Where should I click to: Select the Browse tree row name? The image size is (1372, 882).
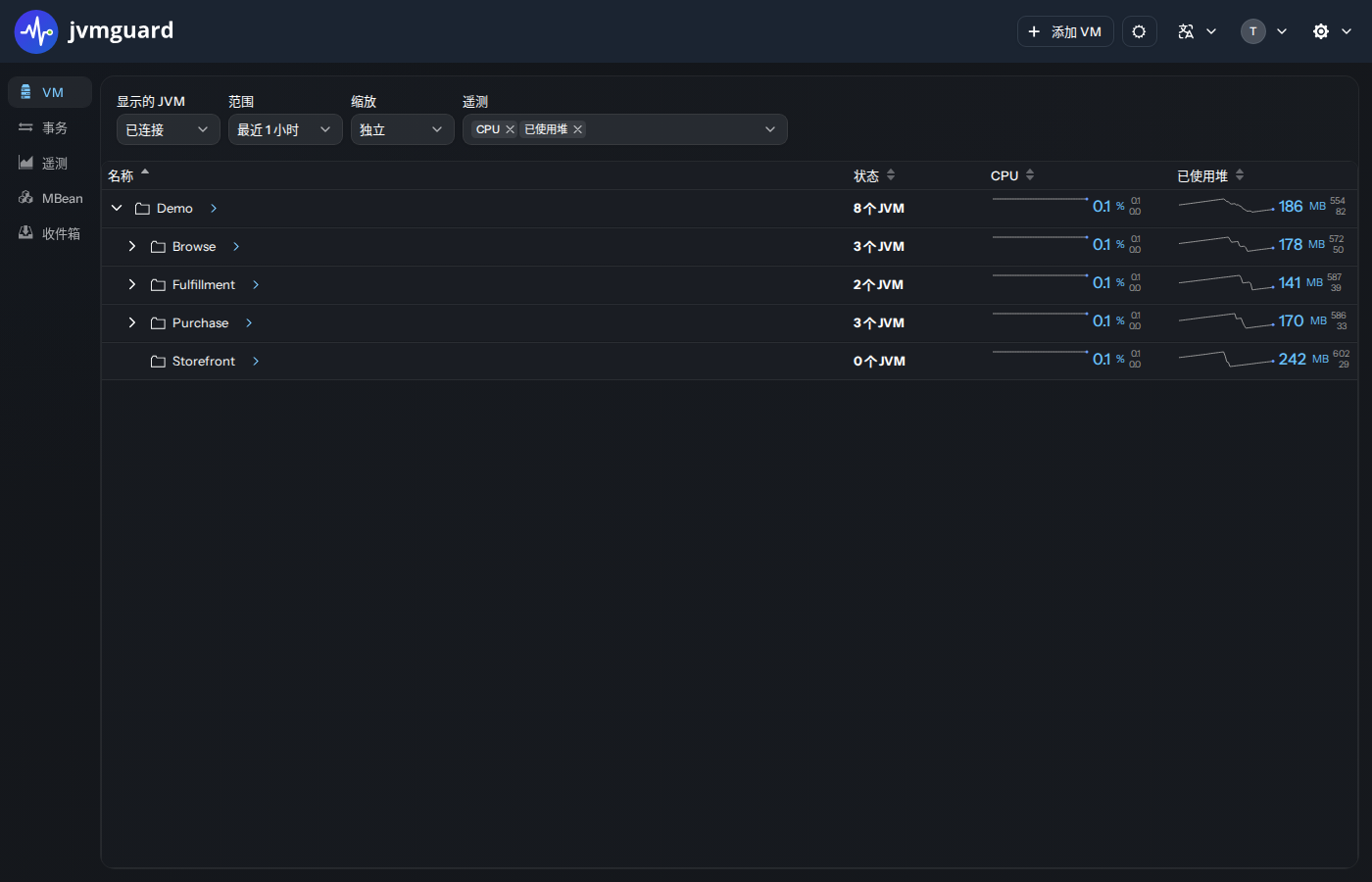pyautogui.click(x=194, y=246)
